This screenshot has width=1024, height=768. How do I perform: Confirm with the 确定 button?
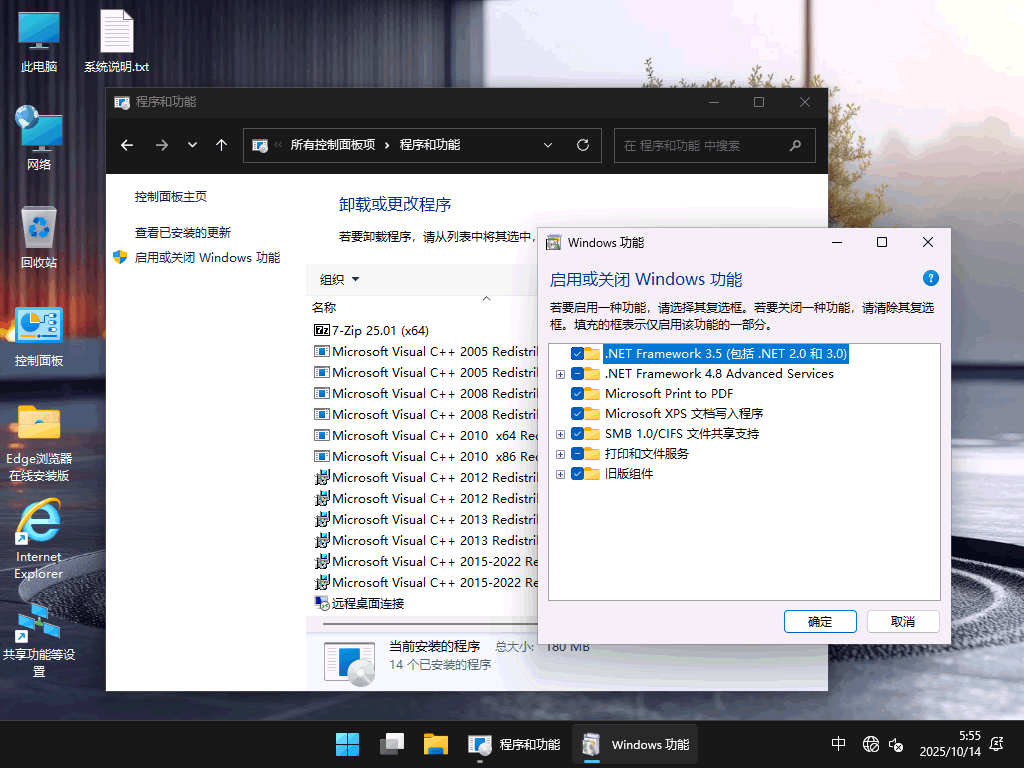pyautogui.click(x=820, y=622)
